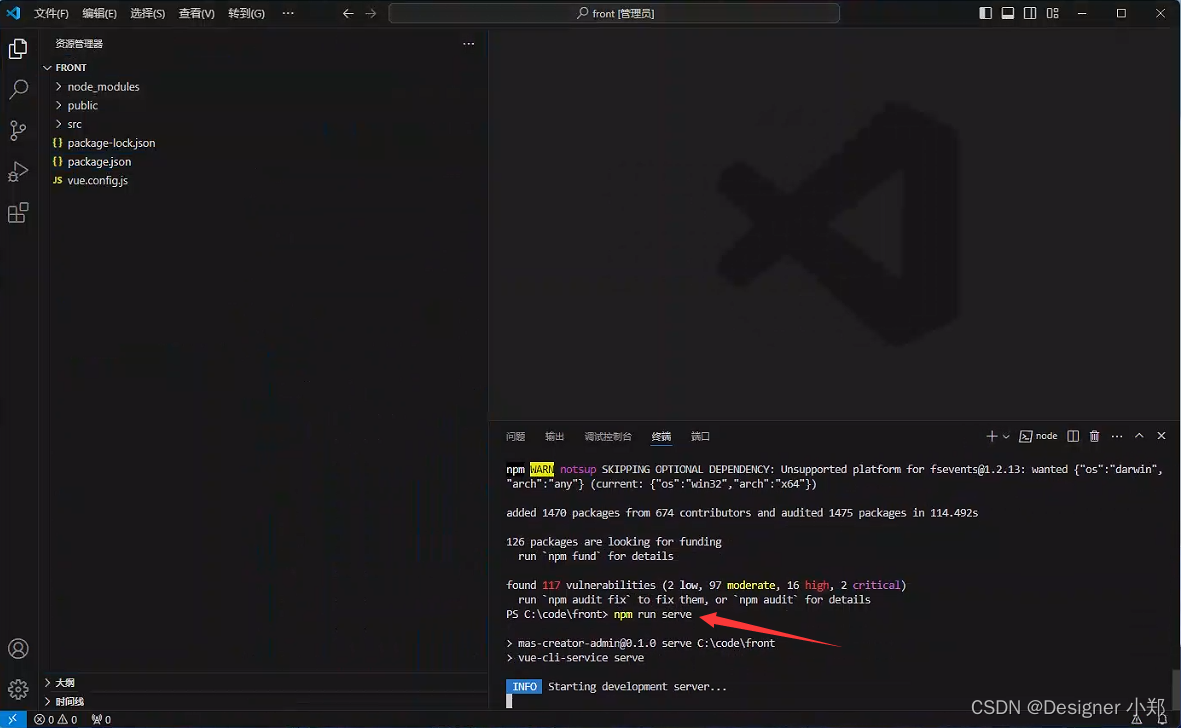This screenshot has width=1181, height=728.
Task: Toggle the bottom panel layout icon
Action: click(1008, 13)
